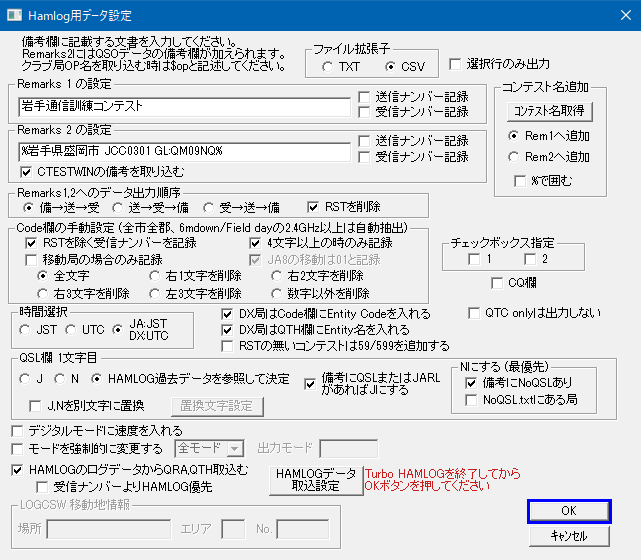641x560 pixels.
Task: Close the Hamlog data settings dialog
Action: (617, 15)
